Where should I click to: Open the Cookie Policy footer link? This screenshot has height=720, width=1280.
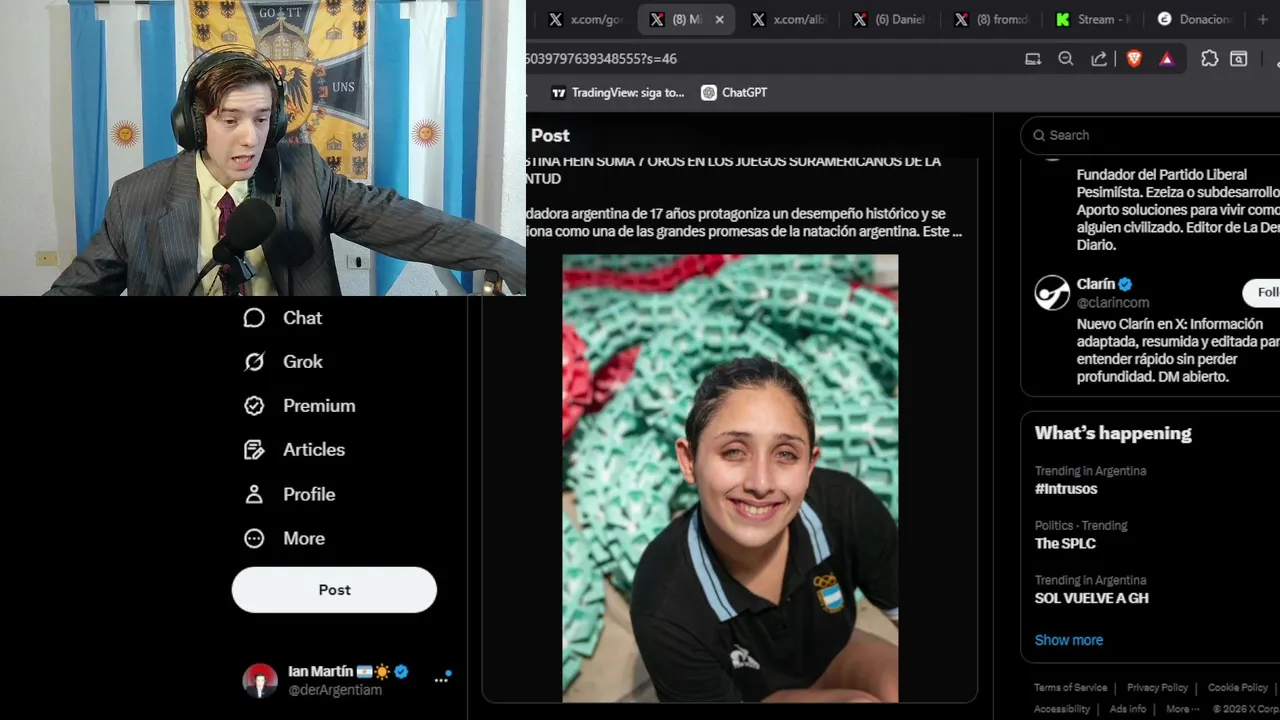(x=1238, y=688)
